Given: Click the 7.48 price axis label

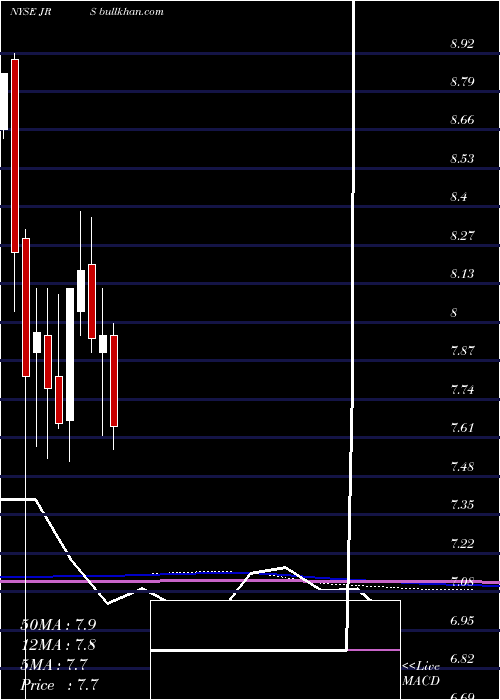Looking at the screenshot, I should pyautogui.click(x=462, y=467).
